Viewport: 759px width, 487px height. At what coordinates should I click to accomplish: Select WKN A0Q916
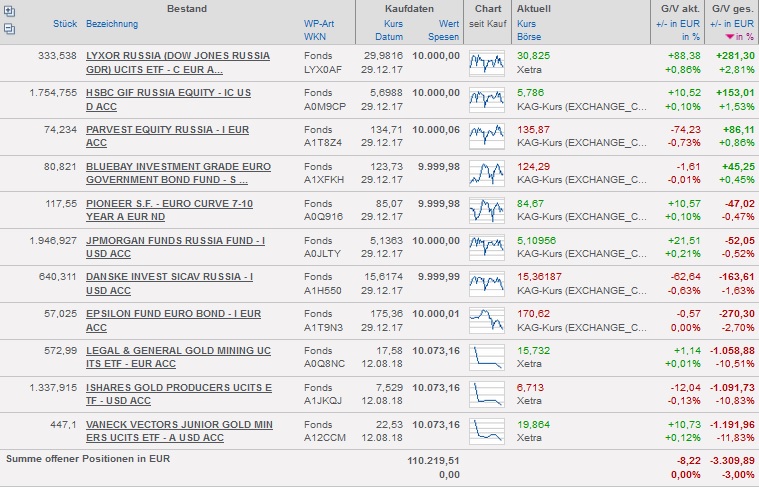click(323, 217)
